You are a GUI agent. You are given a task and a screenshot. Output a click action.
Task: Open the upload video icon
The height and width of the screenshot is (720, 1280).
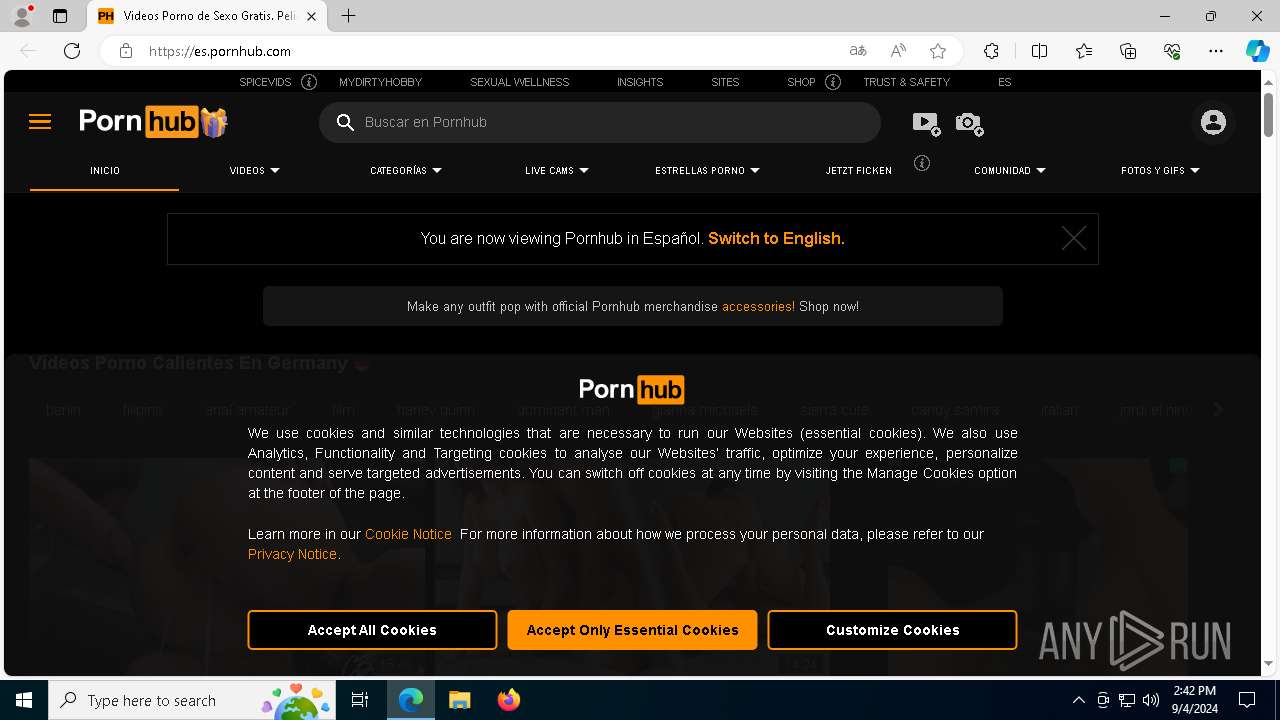pyautogui.click(x=926, y=122)
